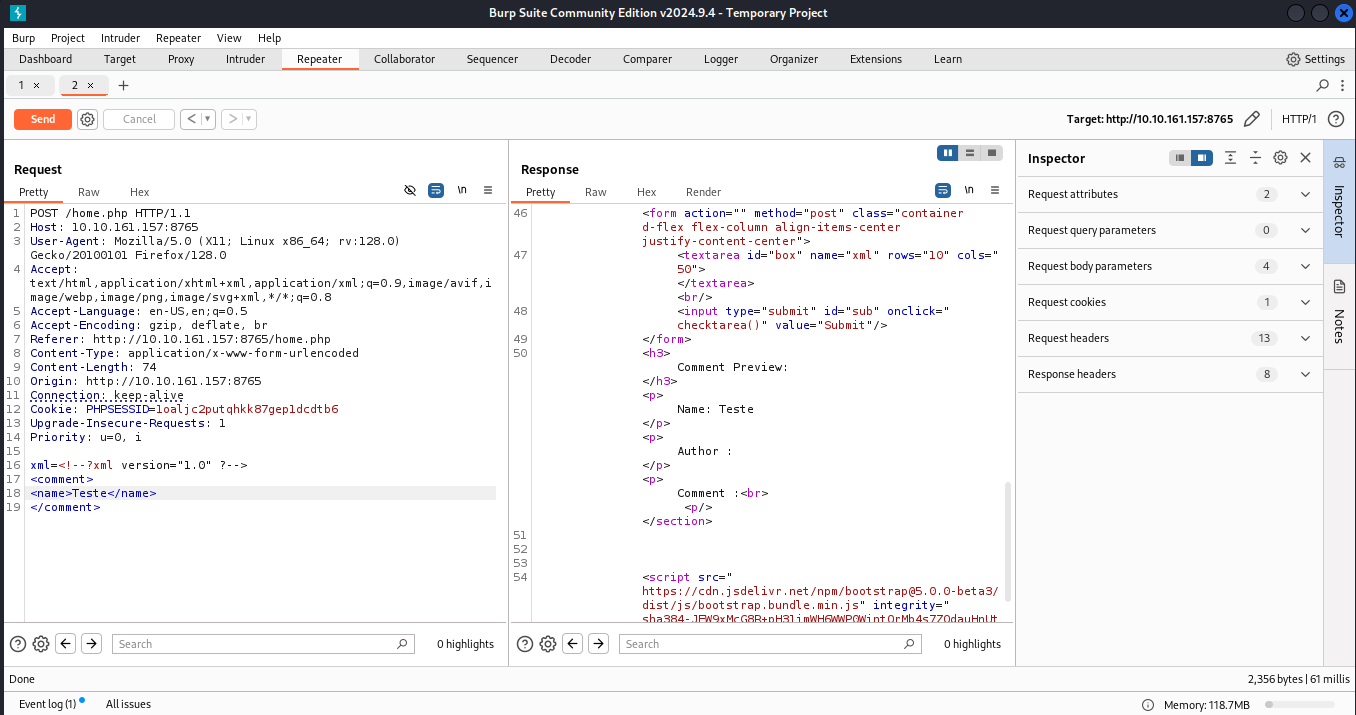
Task: Search Repeater tabs with magnifier icon
Action: [x=1323, y=85]
